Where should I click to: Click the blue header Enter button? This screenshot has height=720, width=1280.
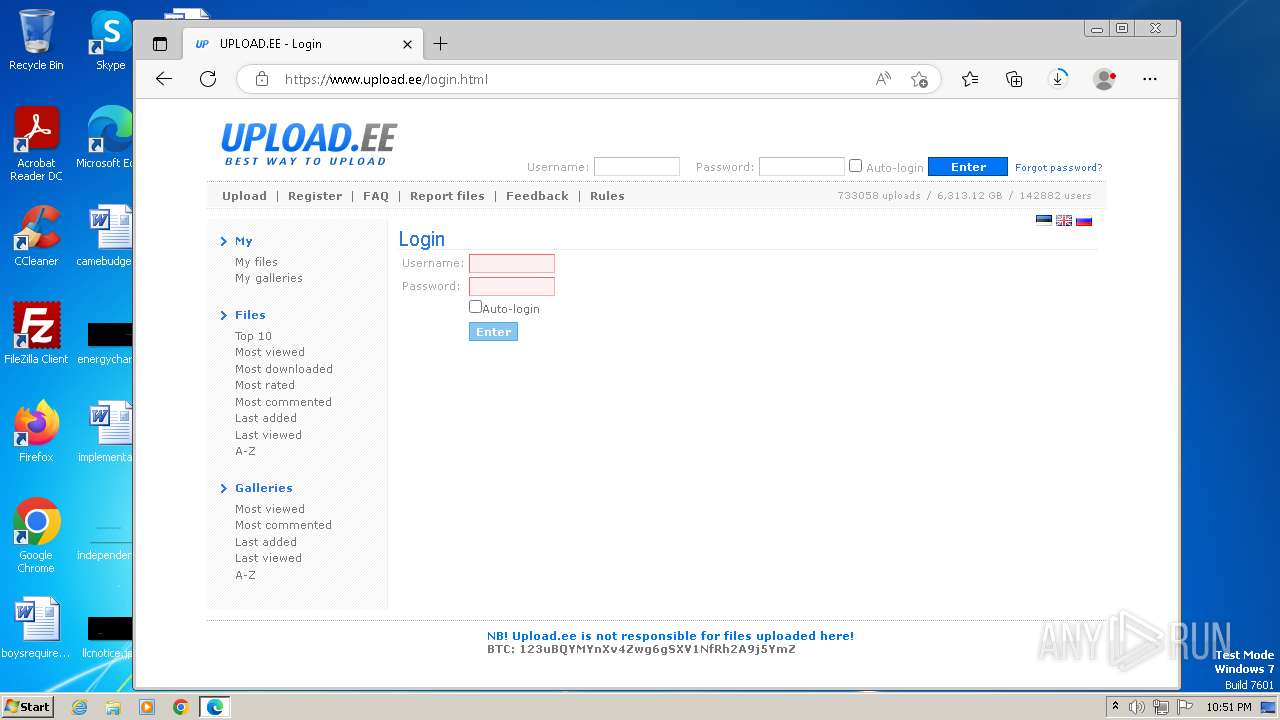click(x=968, y=167)
